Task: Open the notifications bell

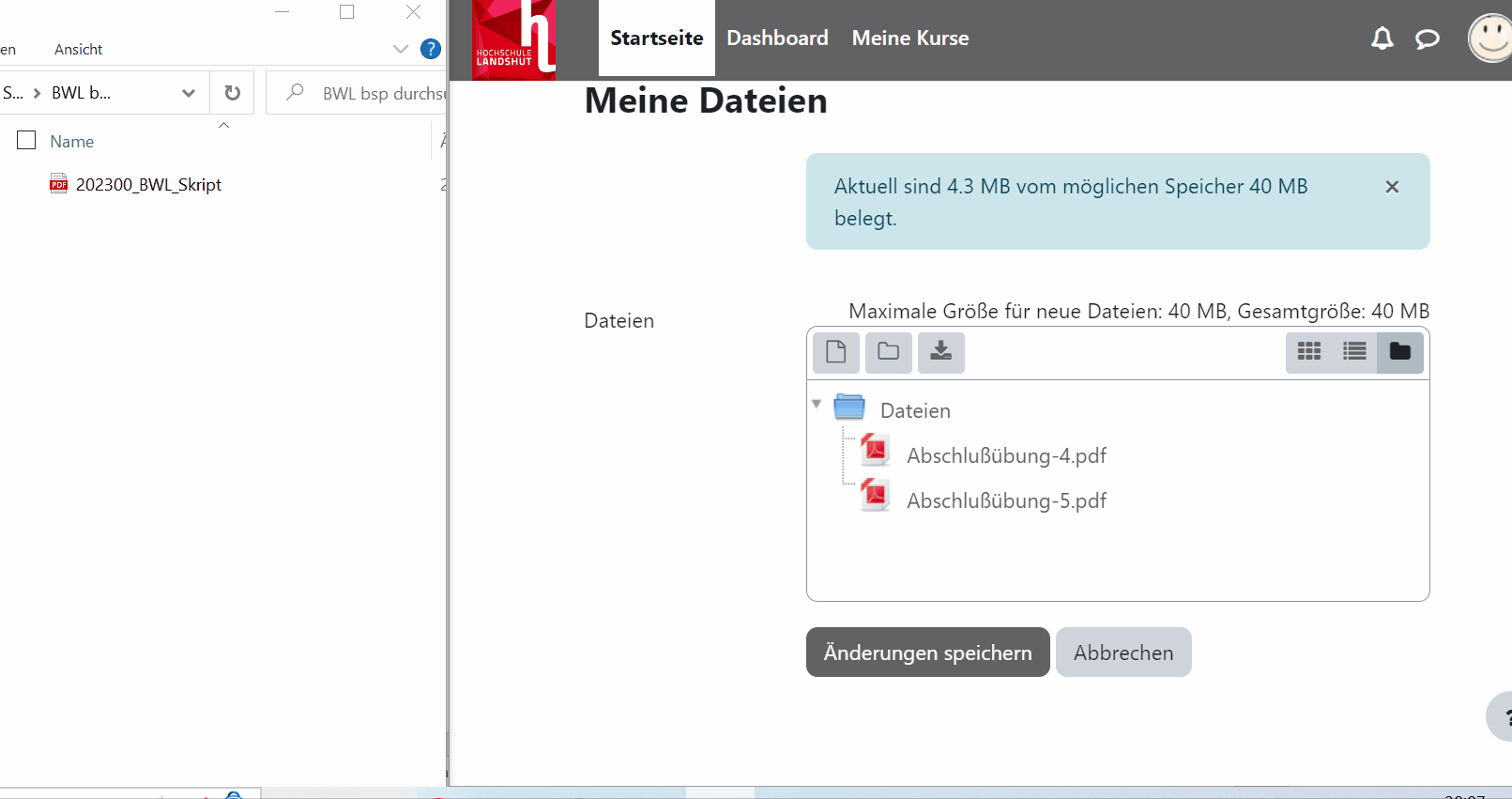Action: click(1382, 38)
